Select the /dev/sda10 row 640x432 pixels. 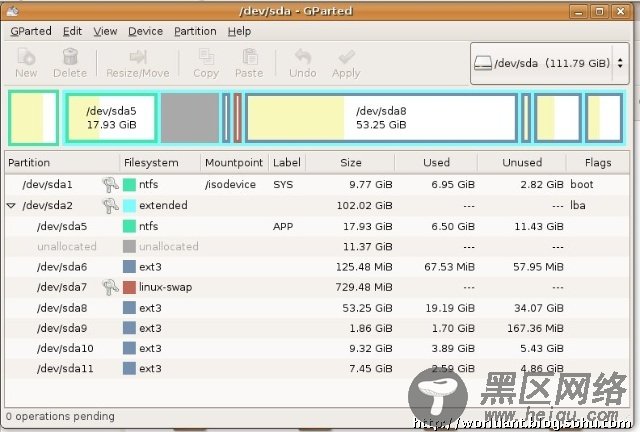click(317, 348)
